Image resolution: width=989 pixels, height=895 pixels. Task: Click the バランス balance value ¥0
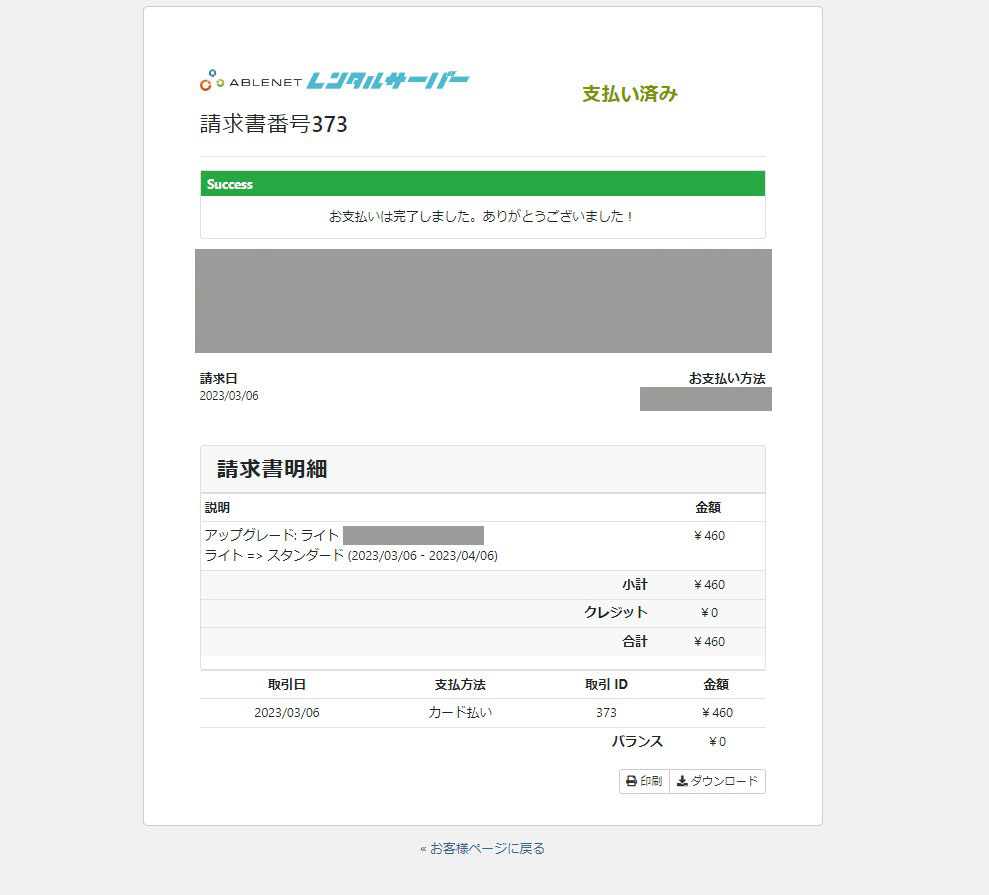pos(716,742)
